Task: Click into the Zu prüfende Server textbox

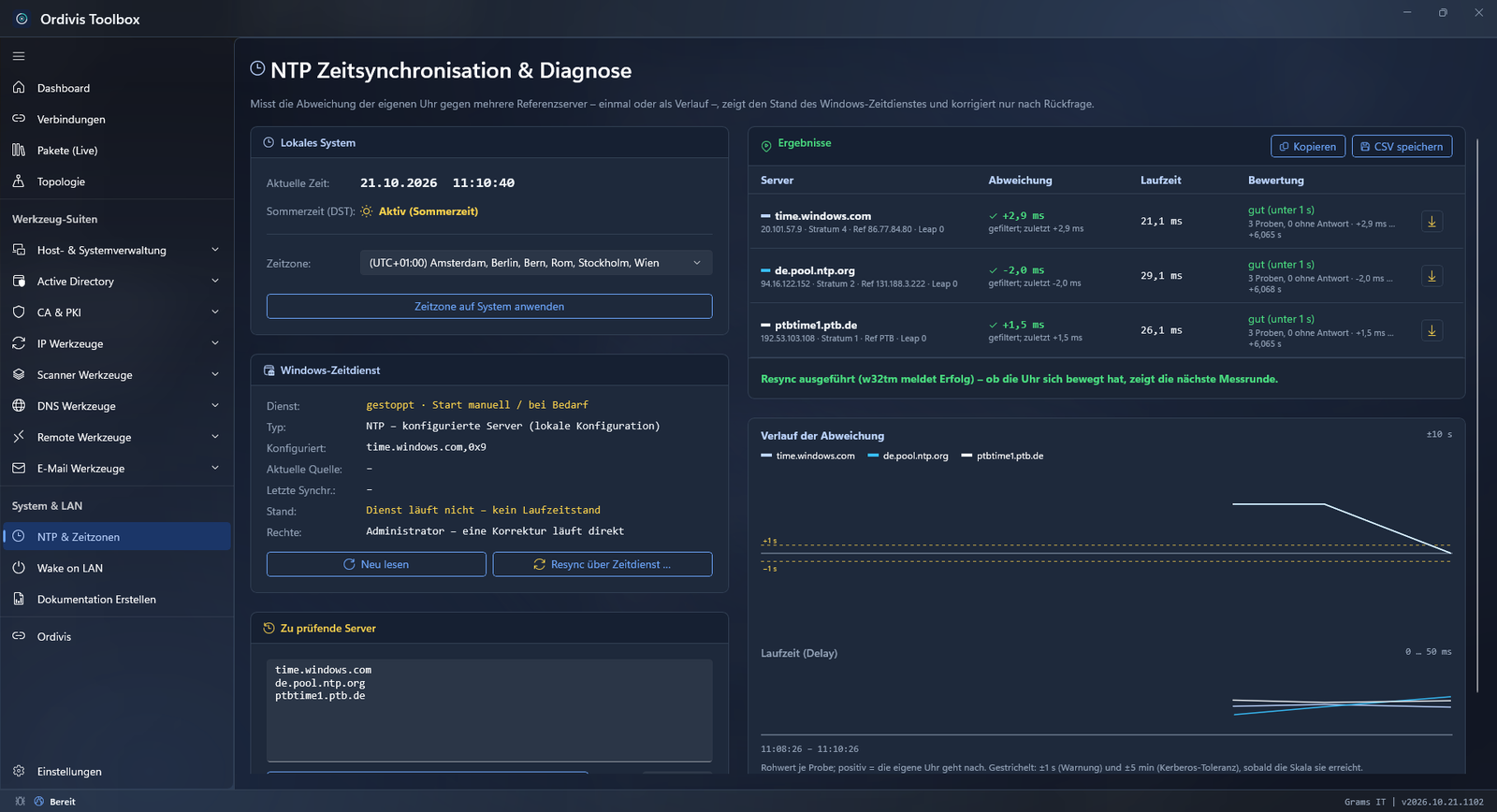Action: 489,710
